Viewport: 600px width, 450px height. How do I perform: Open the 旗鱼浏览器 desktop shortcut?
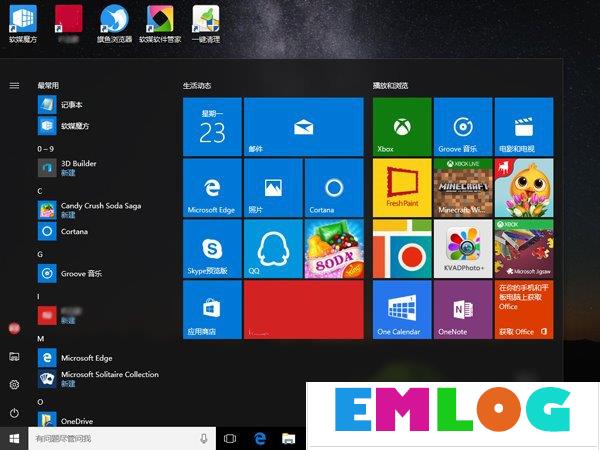tap(114, 23)
